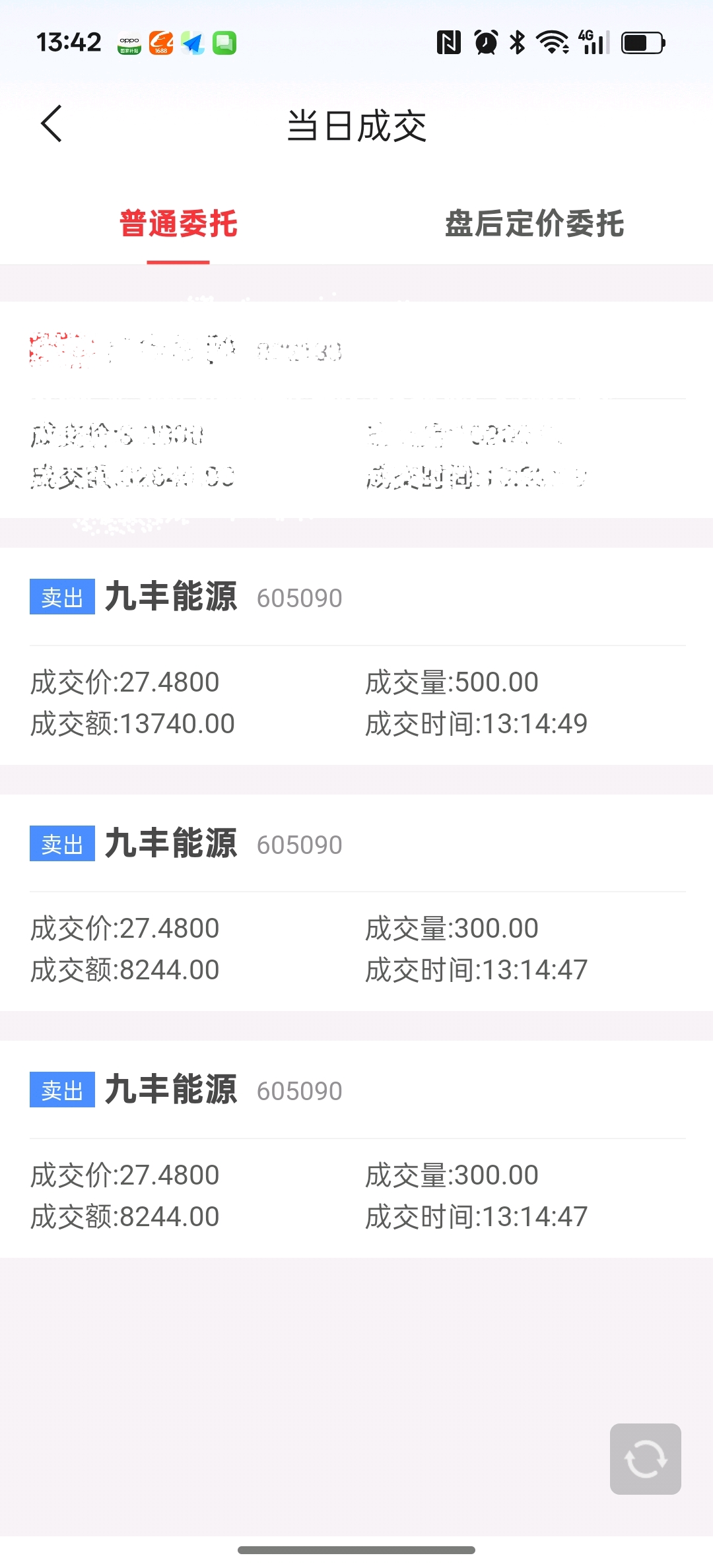This screenshot has width=713, height=1568.
Task: Tap the 当日成交 page title
Action: tap(356, 125)
